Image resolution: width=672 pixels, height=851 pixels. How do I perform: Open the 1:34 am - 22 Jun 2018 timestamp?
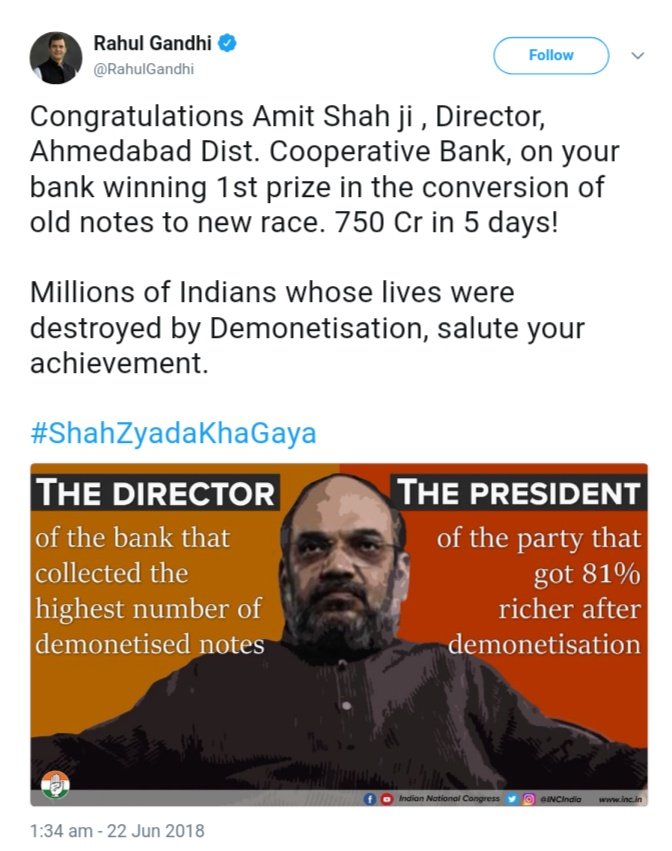(117, 831)
